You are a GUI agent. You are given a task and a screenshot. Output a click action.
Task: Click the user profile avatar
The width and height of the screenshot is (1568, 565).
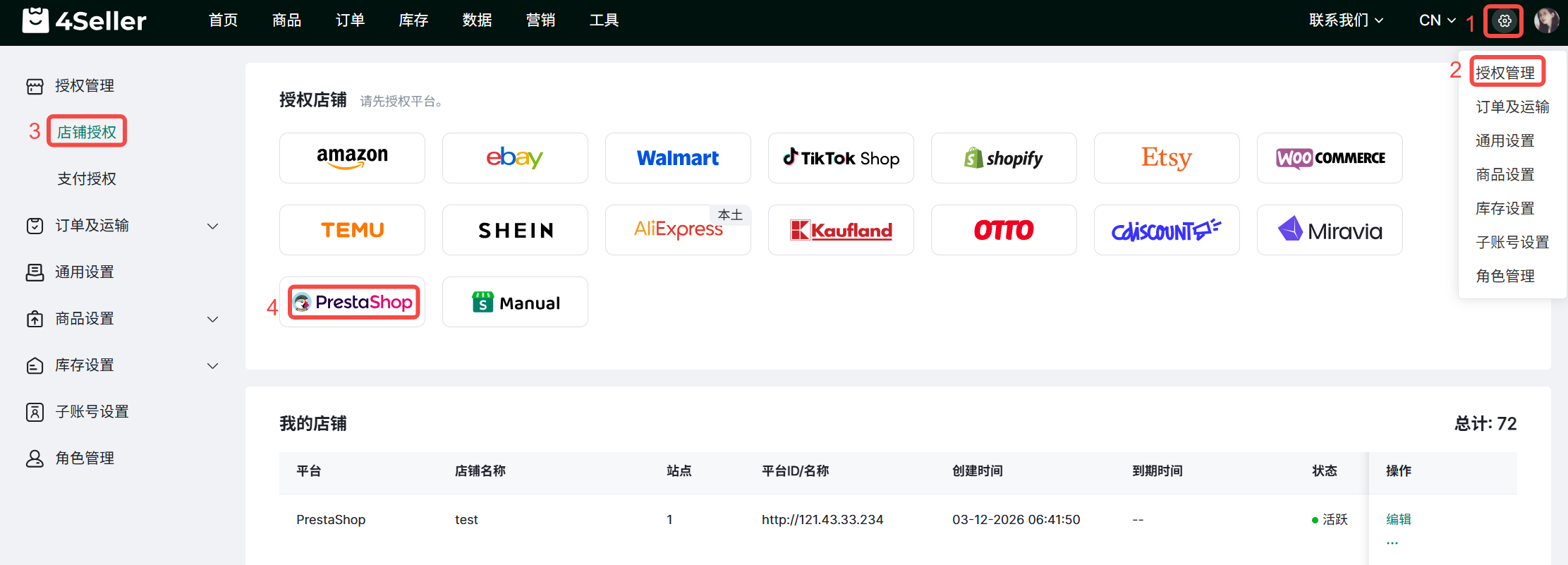click(x=1546, y=21)
